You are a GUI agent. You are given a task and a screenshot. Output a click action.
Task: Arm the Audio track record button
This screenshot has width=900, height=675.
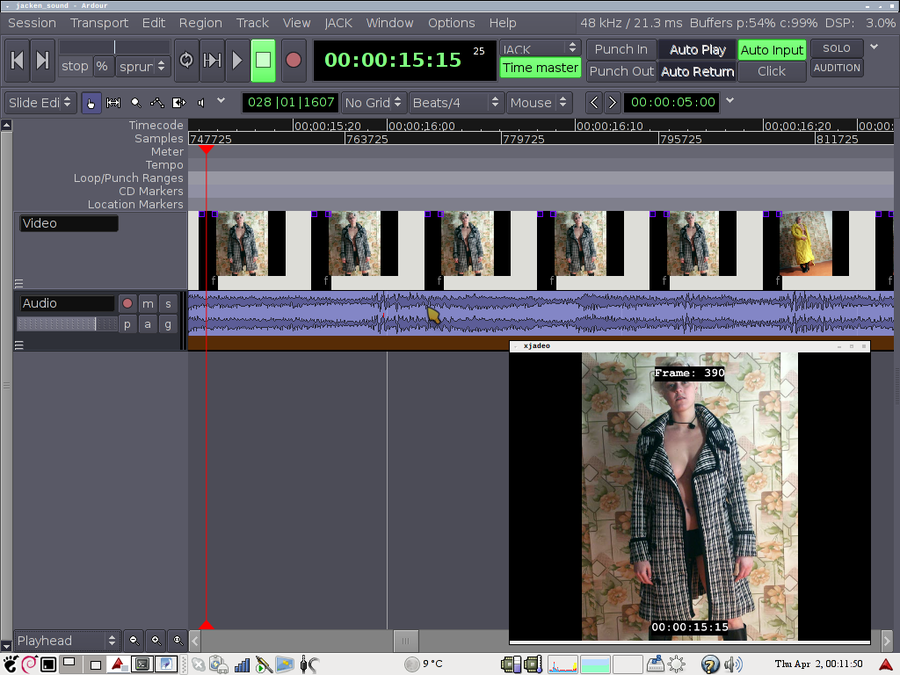(x=127, y=304)
